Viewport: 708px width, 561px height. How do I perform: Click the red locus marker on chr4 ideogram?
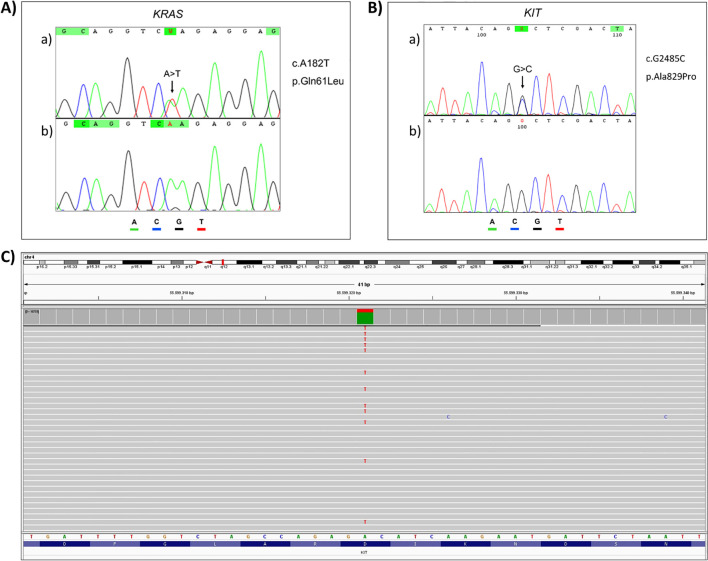pos(223,262)
